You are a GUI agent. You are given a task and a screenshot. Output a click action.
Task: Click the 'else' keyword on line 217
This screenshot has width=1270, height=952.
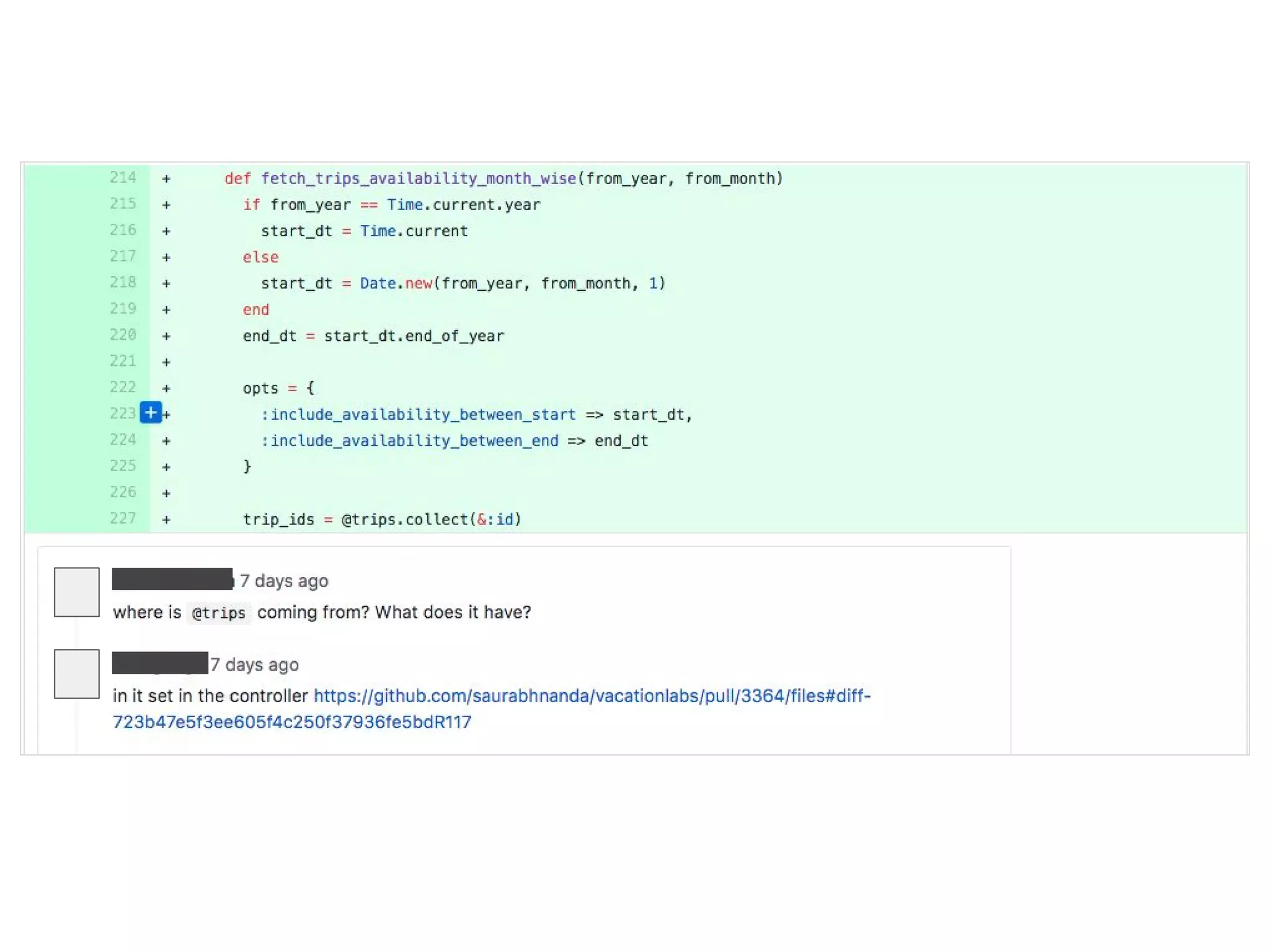tap(260, 257)
